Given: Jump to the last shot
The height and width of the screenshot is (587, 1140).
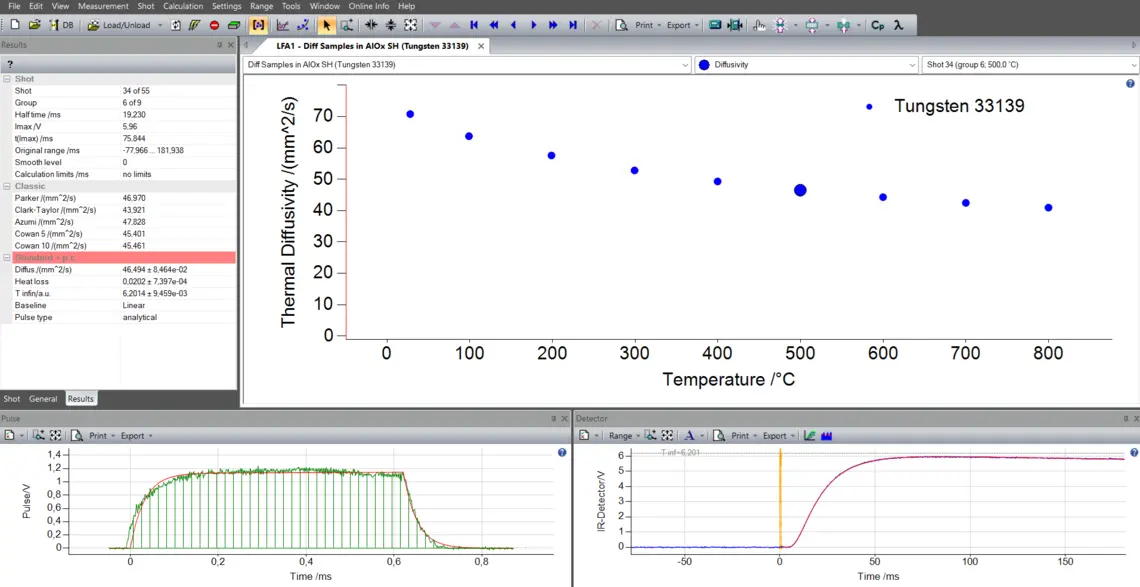Looking at the screenshot, I should pyautogui.click(x=573, y=25).
